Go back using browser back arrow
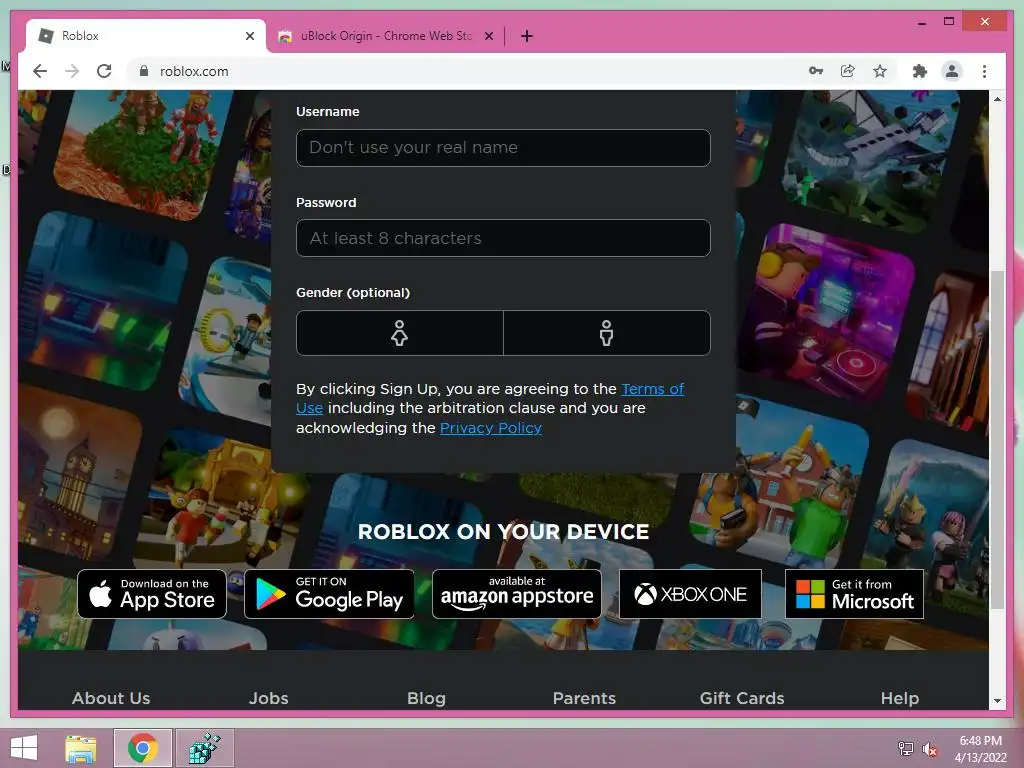 (40, 71)
